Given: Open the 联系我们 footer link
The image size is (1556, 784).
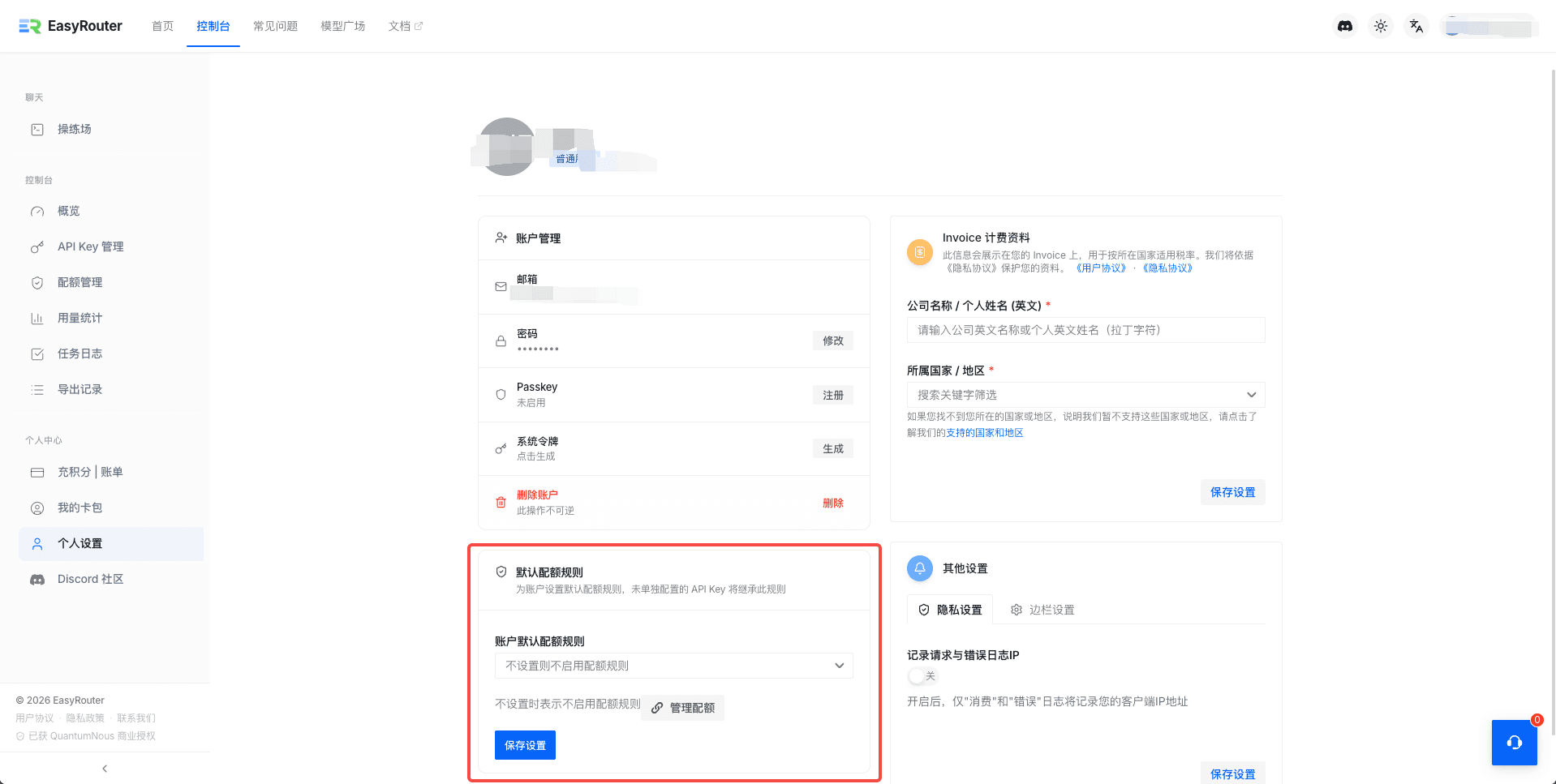Looking at the screenshot, I should point(136,718).
